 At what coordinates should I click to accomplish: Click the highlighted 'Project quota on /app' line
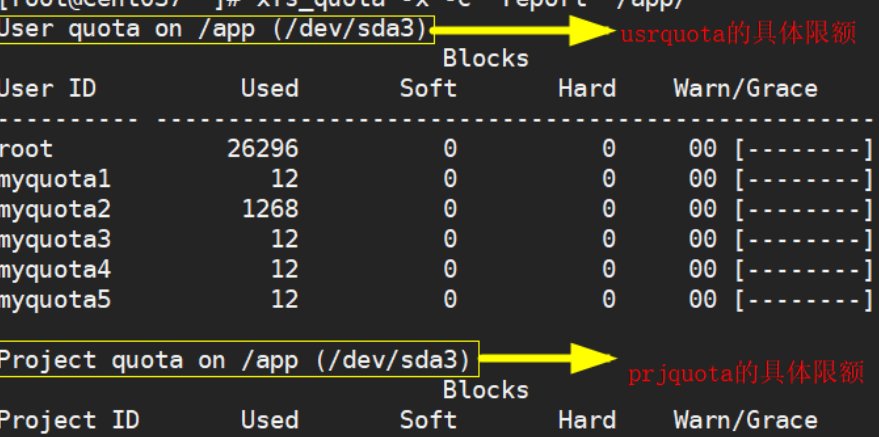240,358
